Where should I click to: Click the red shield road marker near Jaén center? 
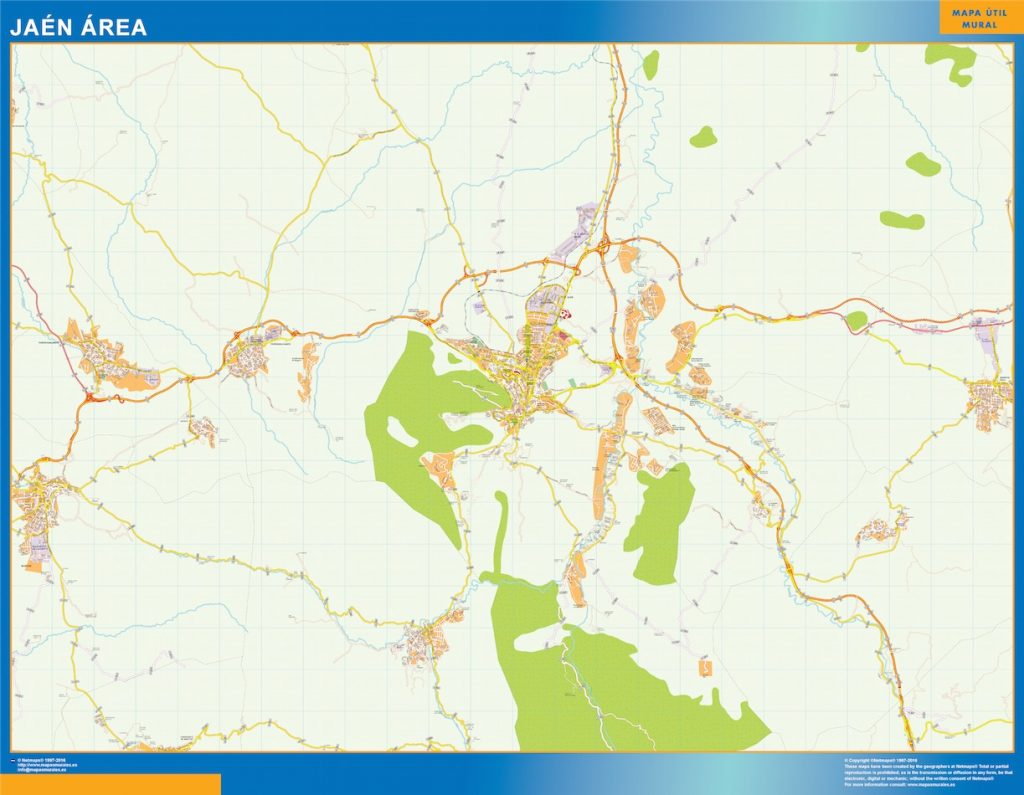(566, 313)
